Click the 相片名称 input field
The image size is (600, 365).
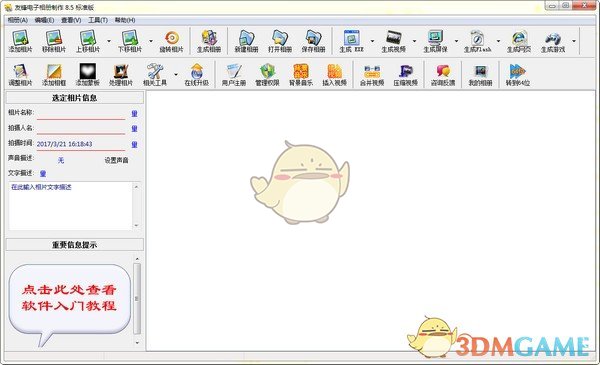coord(81,114)
